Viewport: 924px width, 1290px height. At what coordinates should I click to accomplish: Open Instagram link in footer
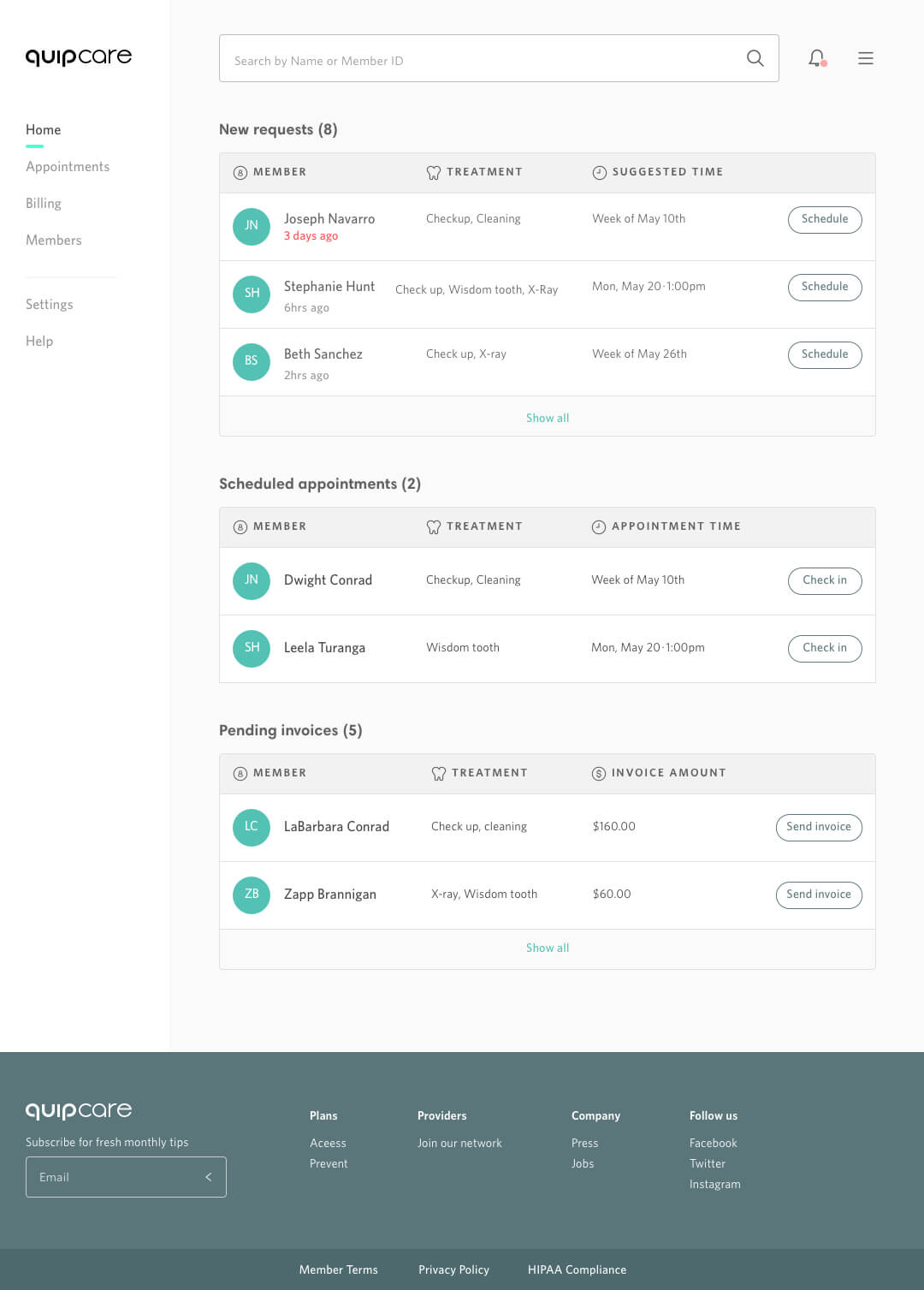[715, 1185]
